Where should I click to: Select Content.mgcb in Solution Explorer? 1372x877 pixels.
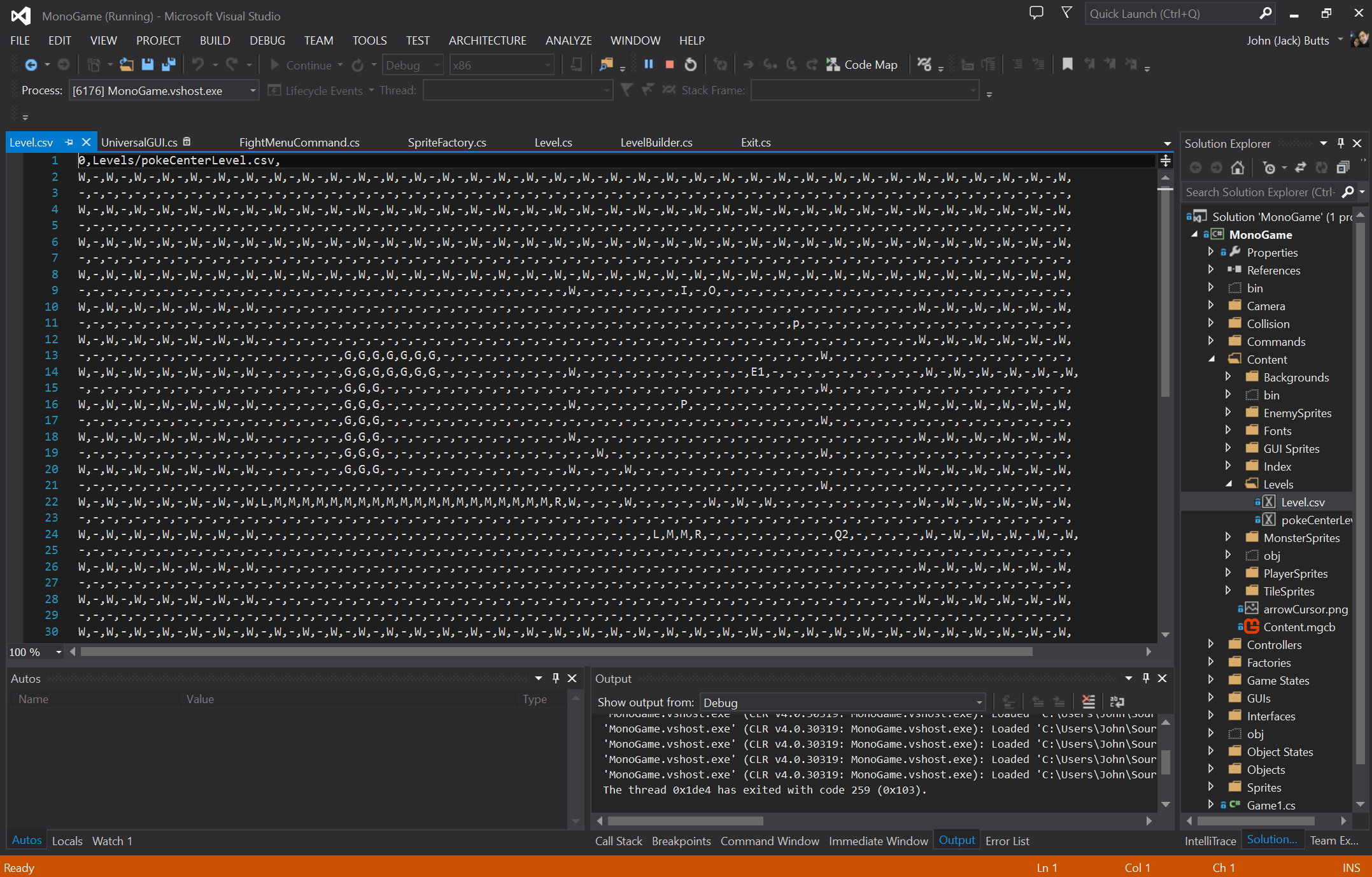click(x=1299, y=627)
